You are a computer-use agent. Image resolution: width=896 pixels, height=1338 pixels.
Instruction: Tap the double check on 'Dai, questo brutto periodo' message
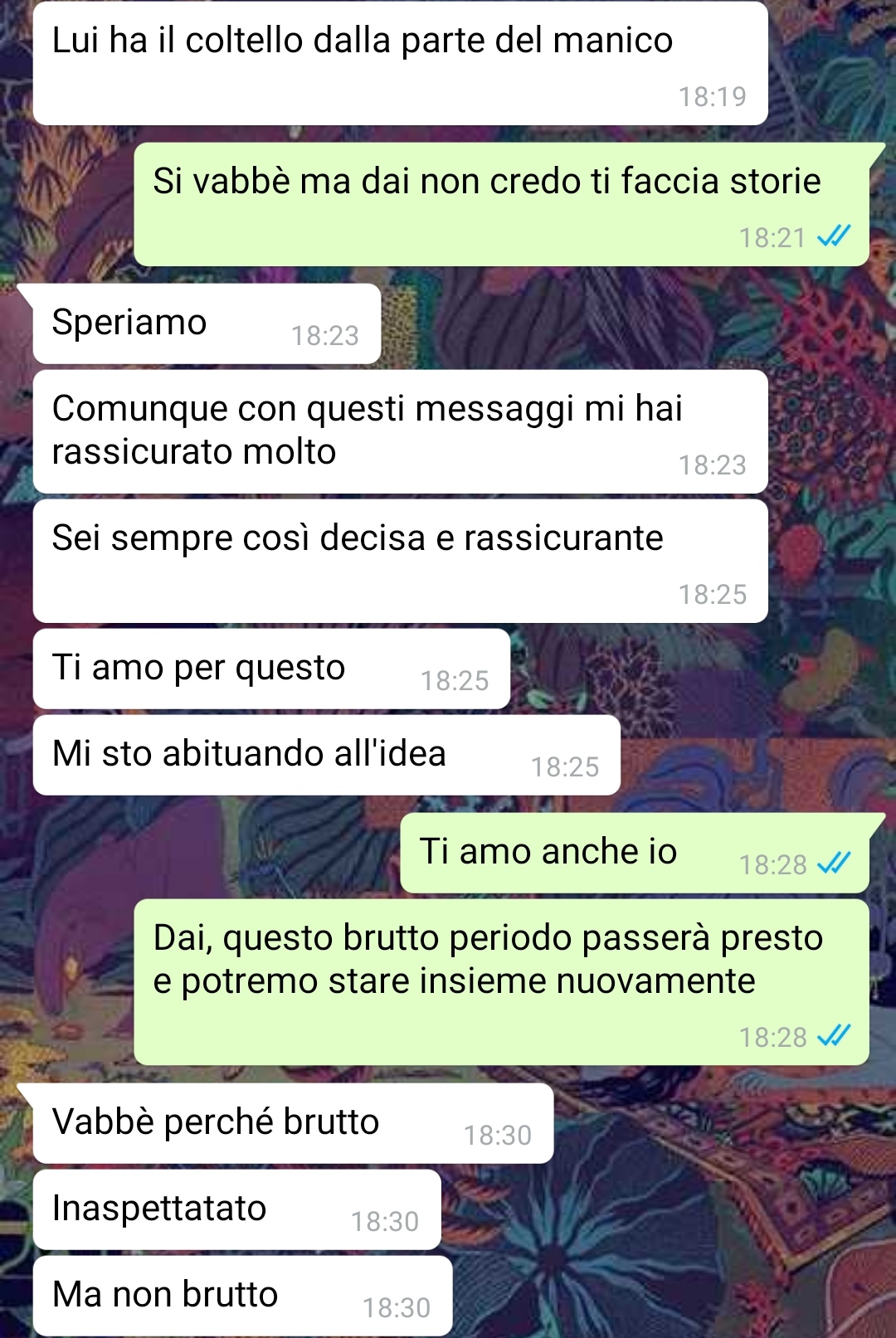(834, 1036)
